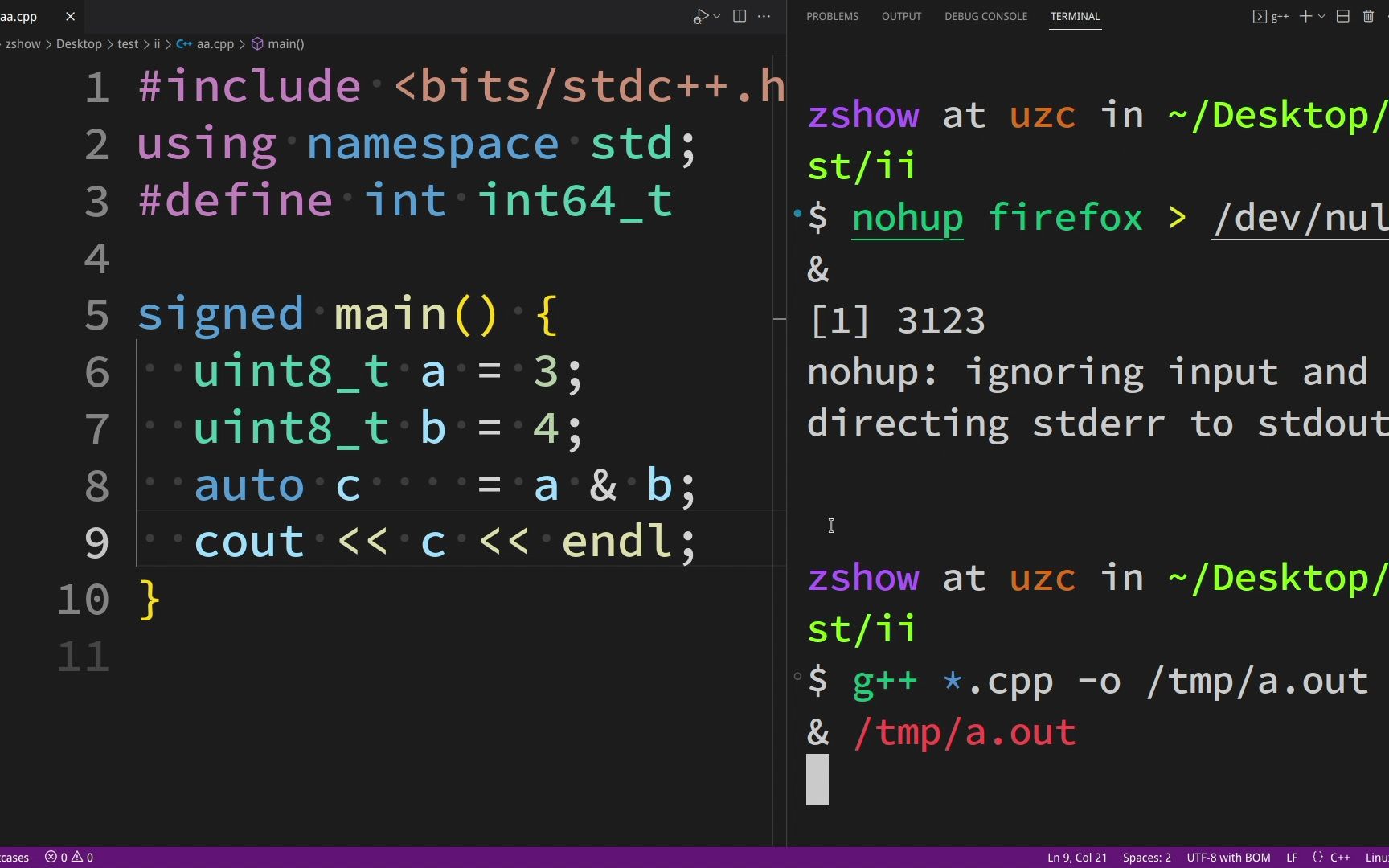Image resolution: width=1389 pixels, height=868 pixels.
Task: Click the #define int int64_t code line
Action: [405, 200]
